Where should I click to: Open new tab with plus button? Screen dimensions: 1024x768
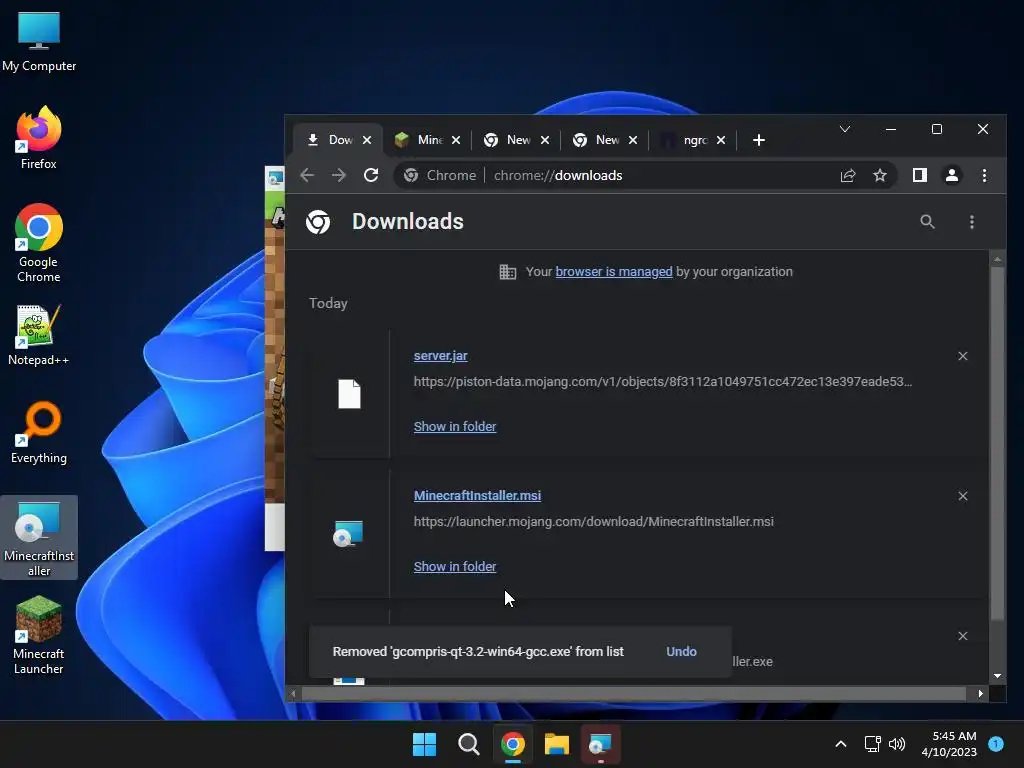coord(758,140)
